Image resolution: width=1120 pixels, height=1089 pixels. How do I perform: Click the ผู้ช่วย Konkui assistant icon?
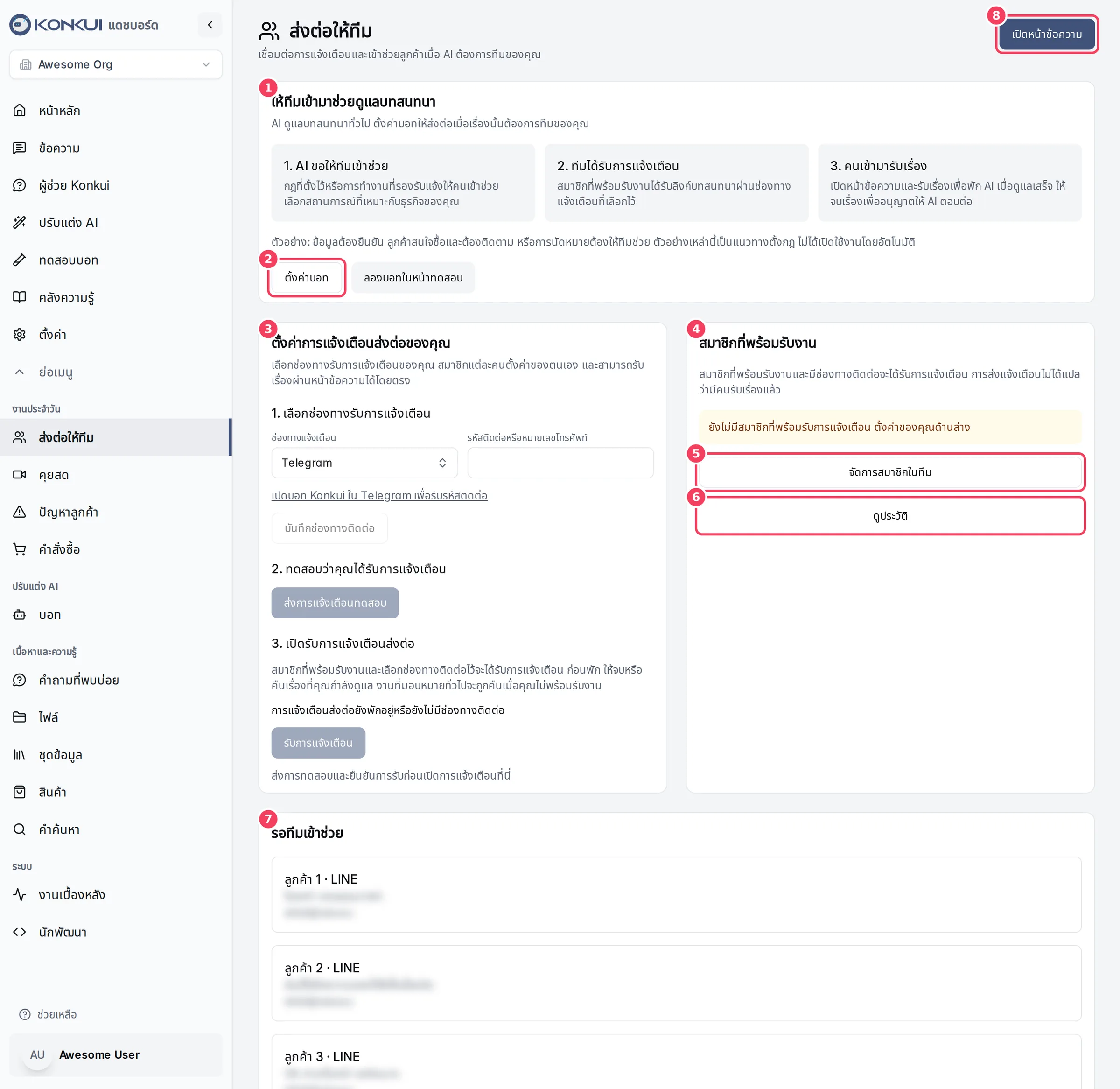[x=20, y=185]
